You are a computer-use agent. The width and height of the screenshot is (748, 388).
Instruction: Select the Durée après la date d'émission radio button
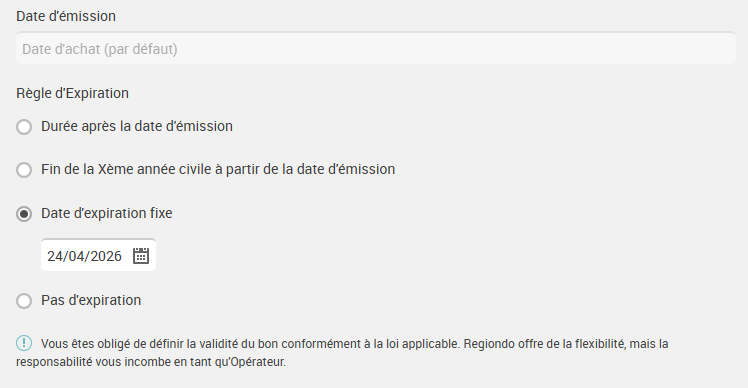[x=24, y=127]
